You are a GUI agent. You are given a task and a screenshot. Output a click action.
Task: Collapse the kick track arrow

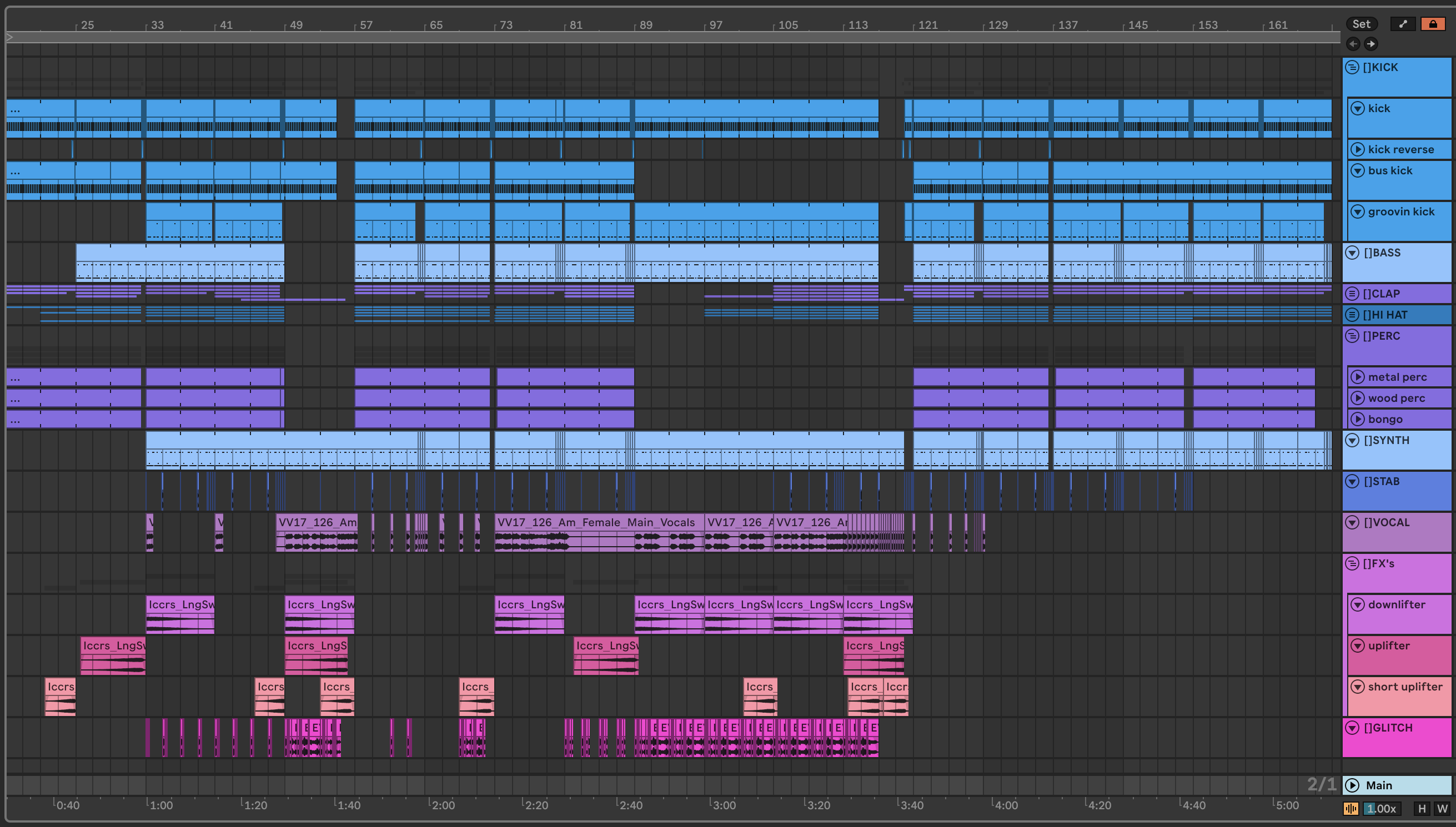(1358, 108)
